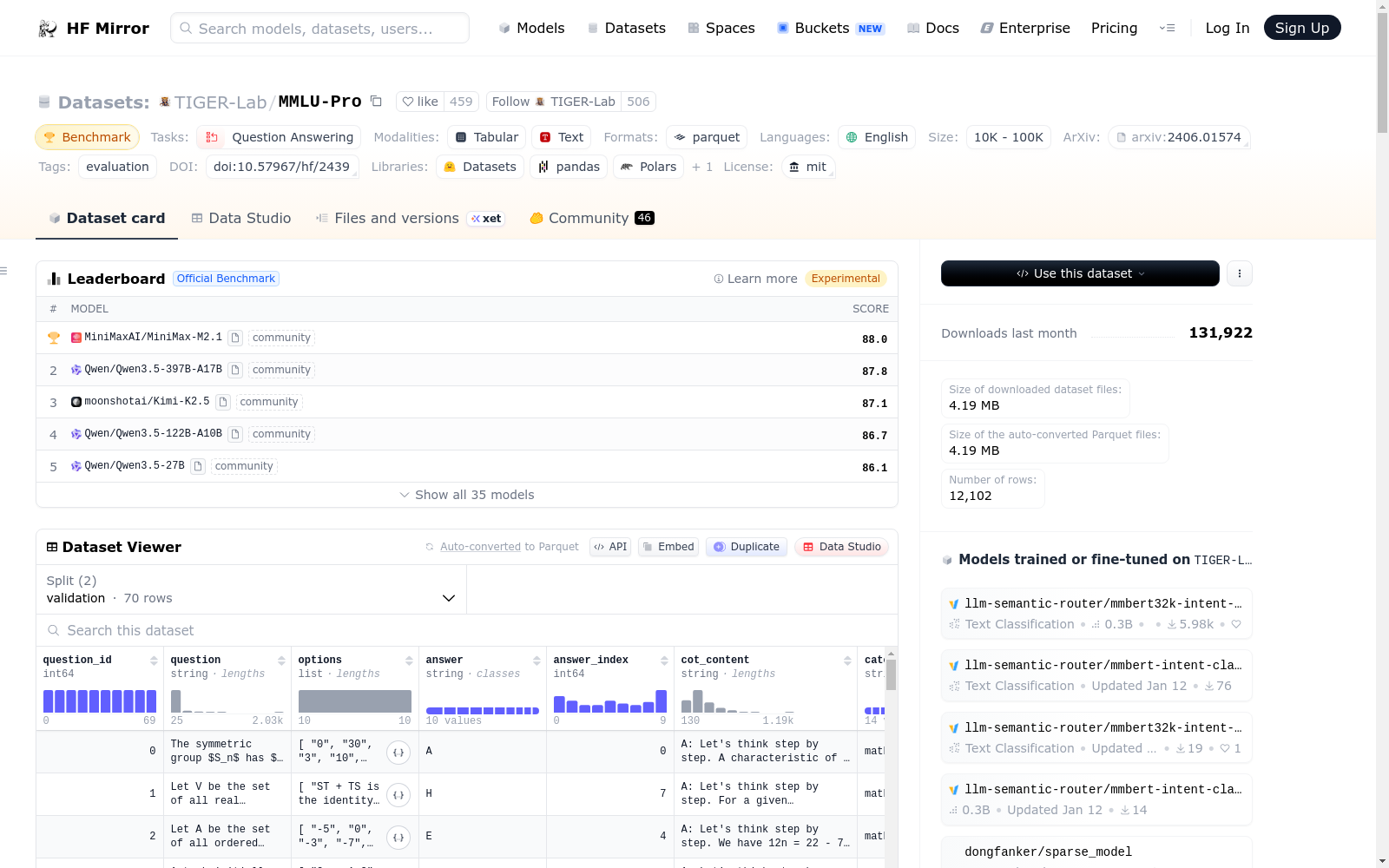Open Models in the top navigation

coord(531,28)
